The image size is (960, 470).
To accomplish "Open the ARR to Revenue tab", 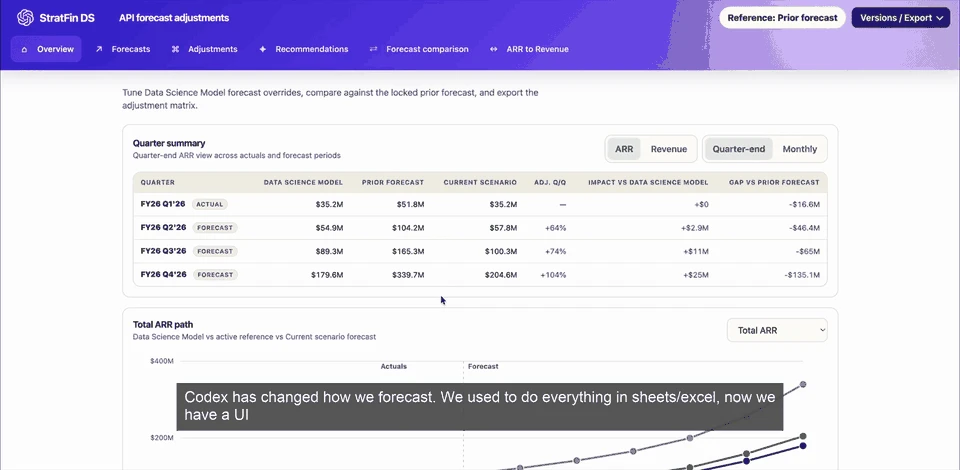I will 529,49.
